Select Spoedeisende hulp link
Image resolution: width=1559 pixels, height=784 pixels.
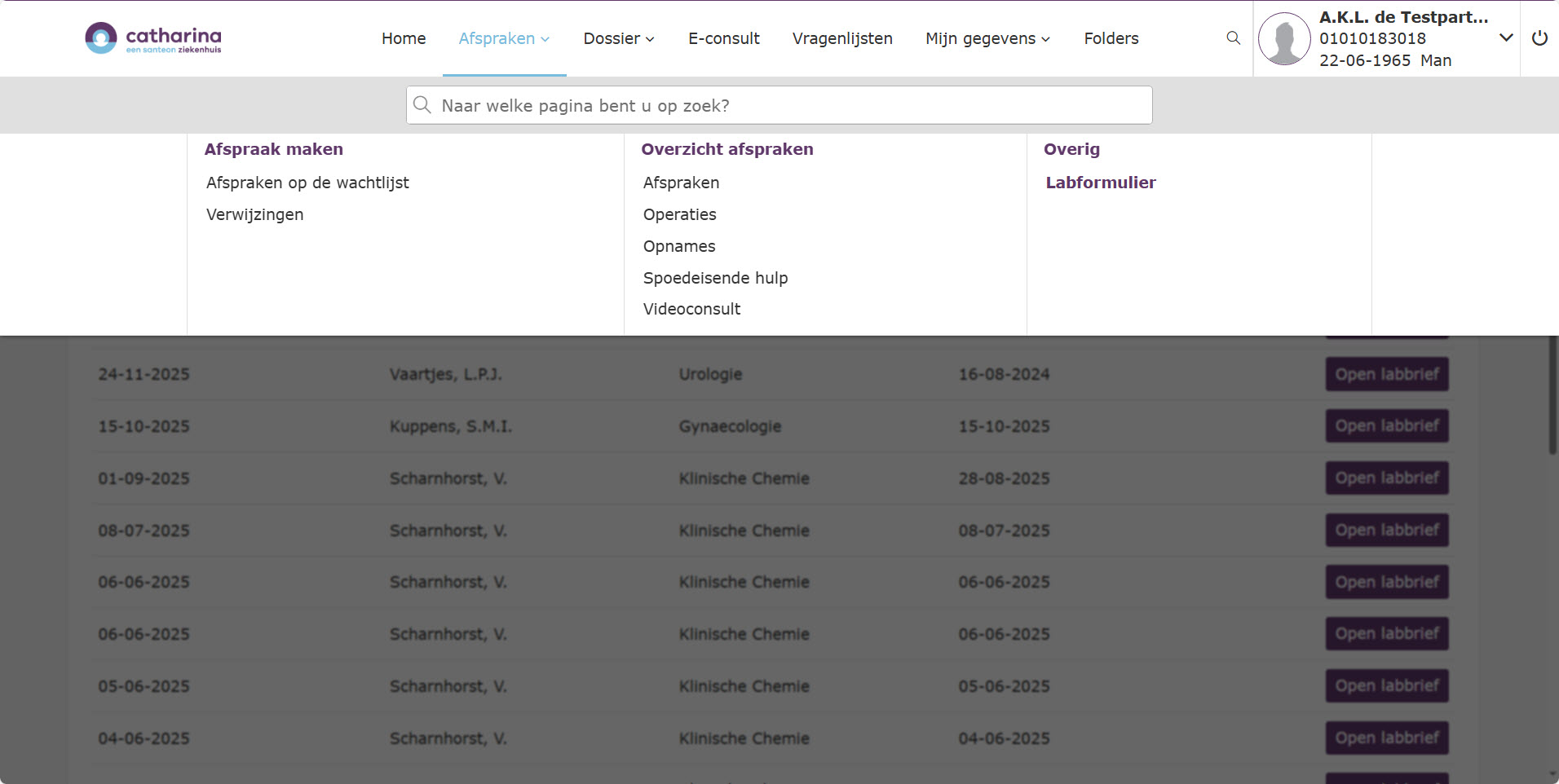[715, 278]
